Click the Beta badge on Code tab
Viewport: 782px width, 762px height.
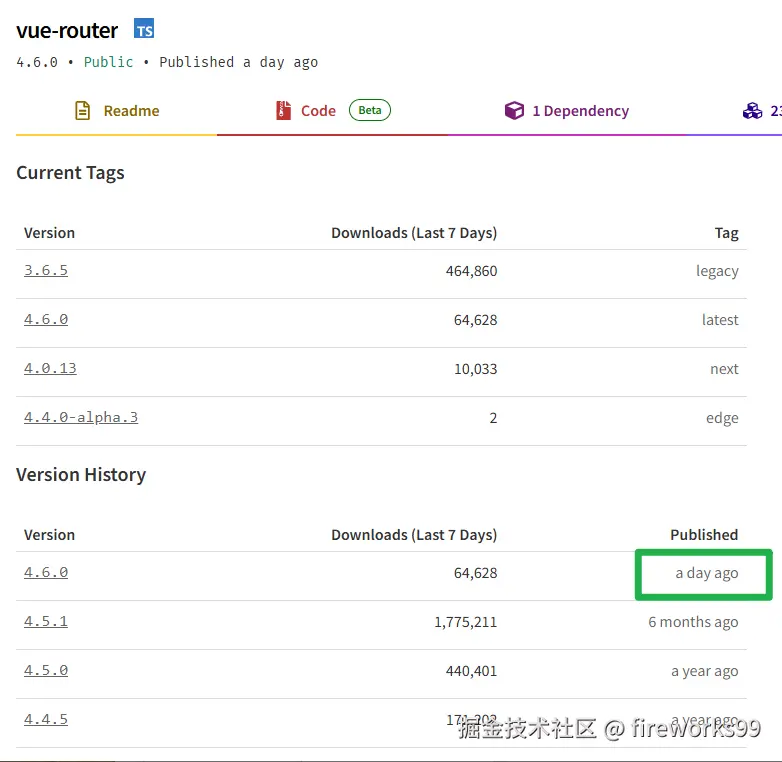pyautogui.click(x=370, y=110)
